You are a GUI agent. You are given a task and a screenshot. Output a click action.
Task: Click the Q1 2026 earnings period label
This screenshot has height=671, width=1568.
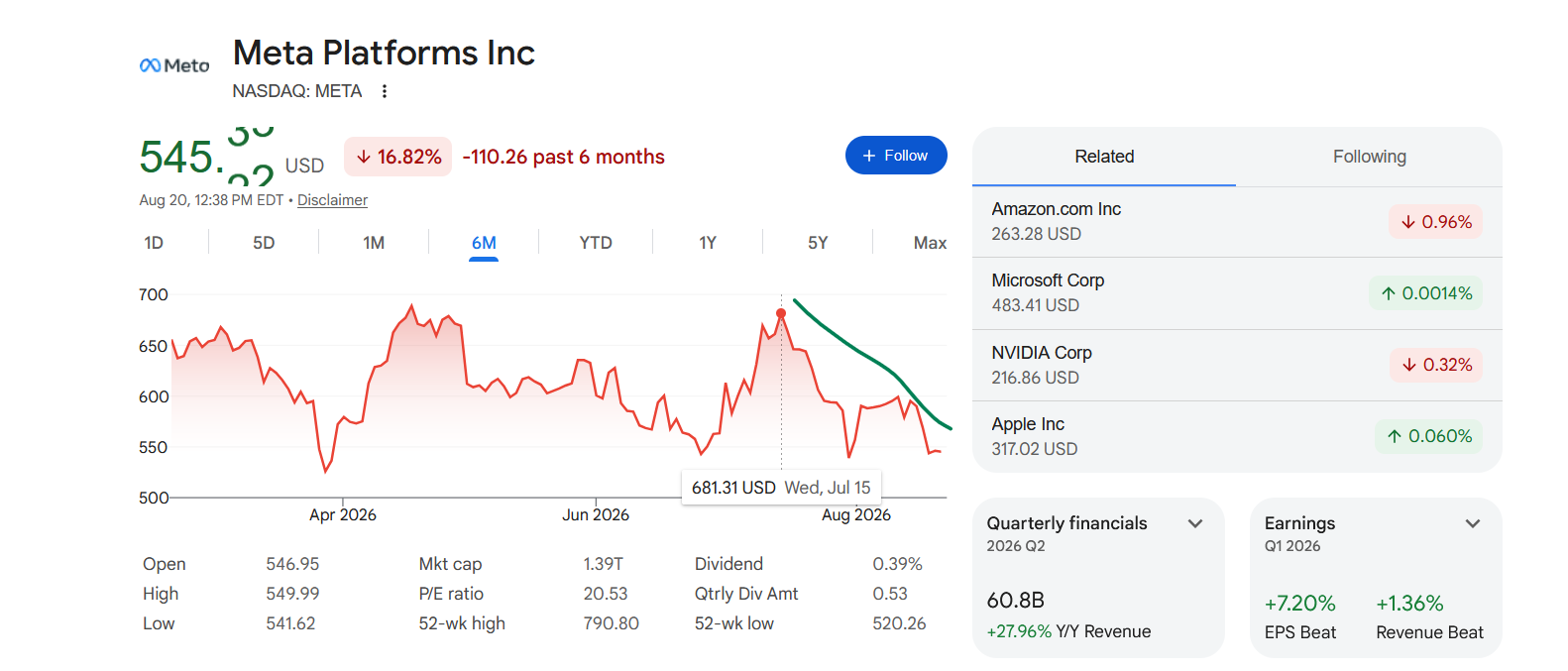[1292, 546]
